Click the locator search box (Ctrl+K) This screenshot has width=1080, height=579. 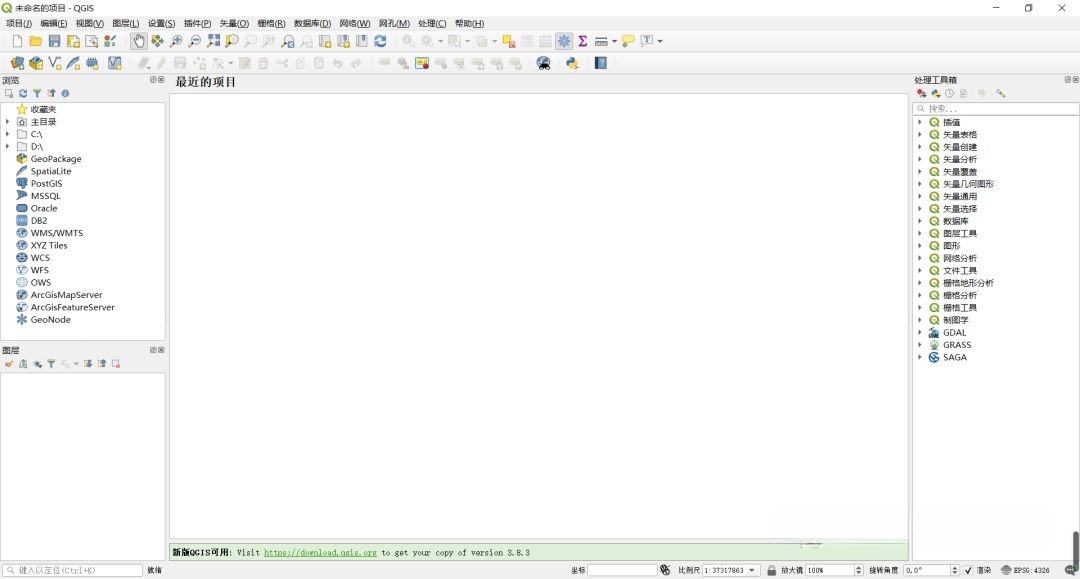[x=72, y=570]
